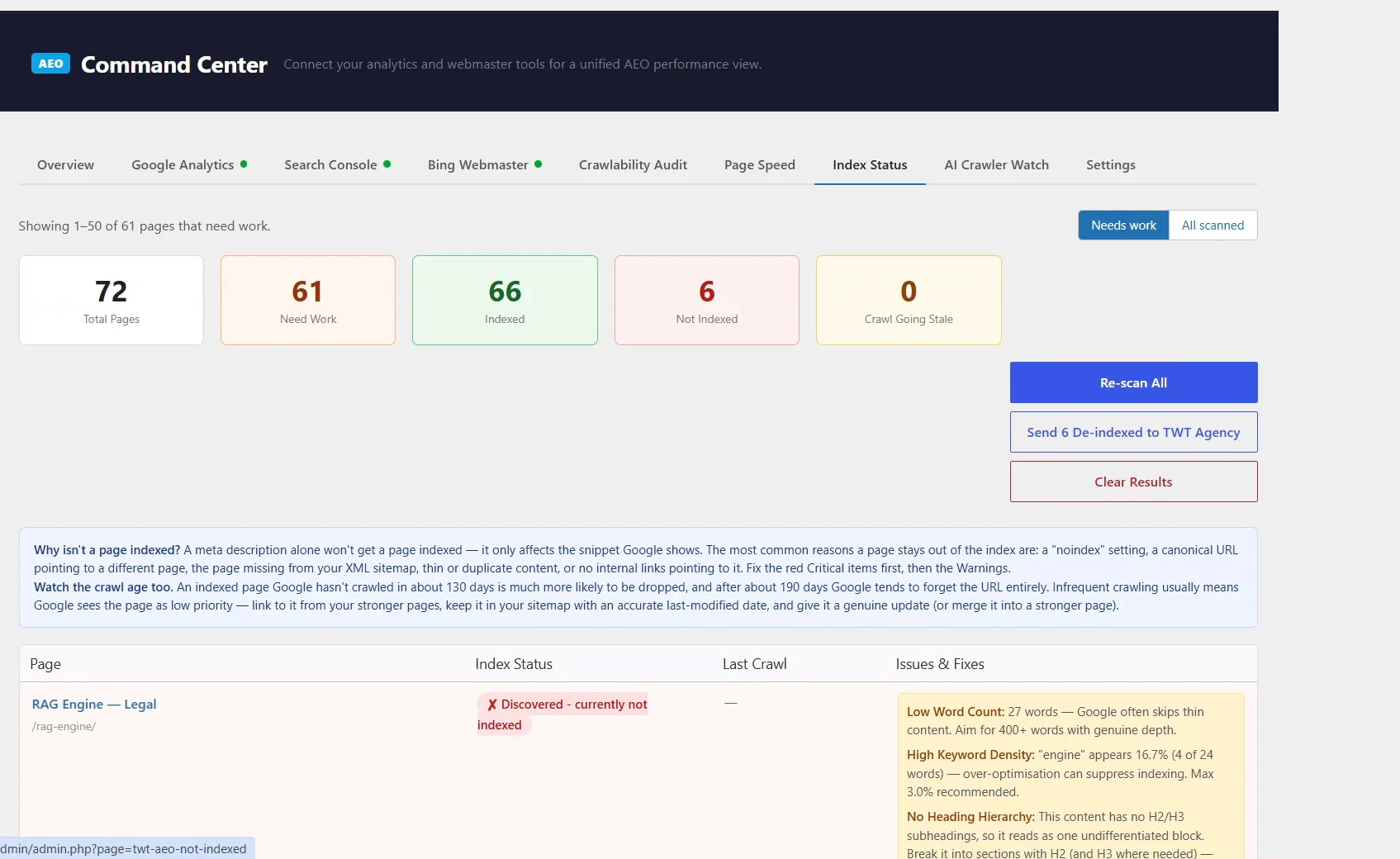Select the Index Status tab
Screen dimensions: 1400x859
pos(870,165)
